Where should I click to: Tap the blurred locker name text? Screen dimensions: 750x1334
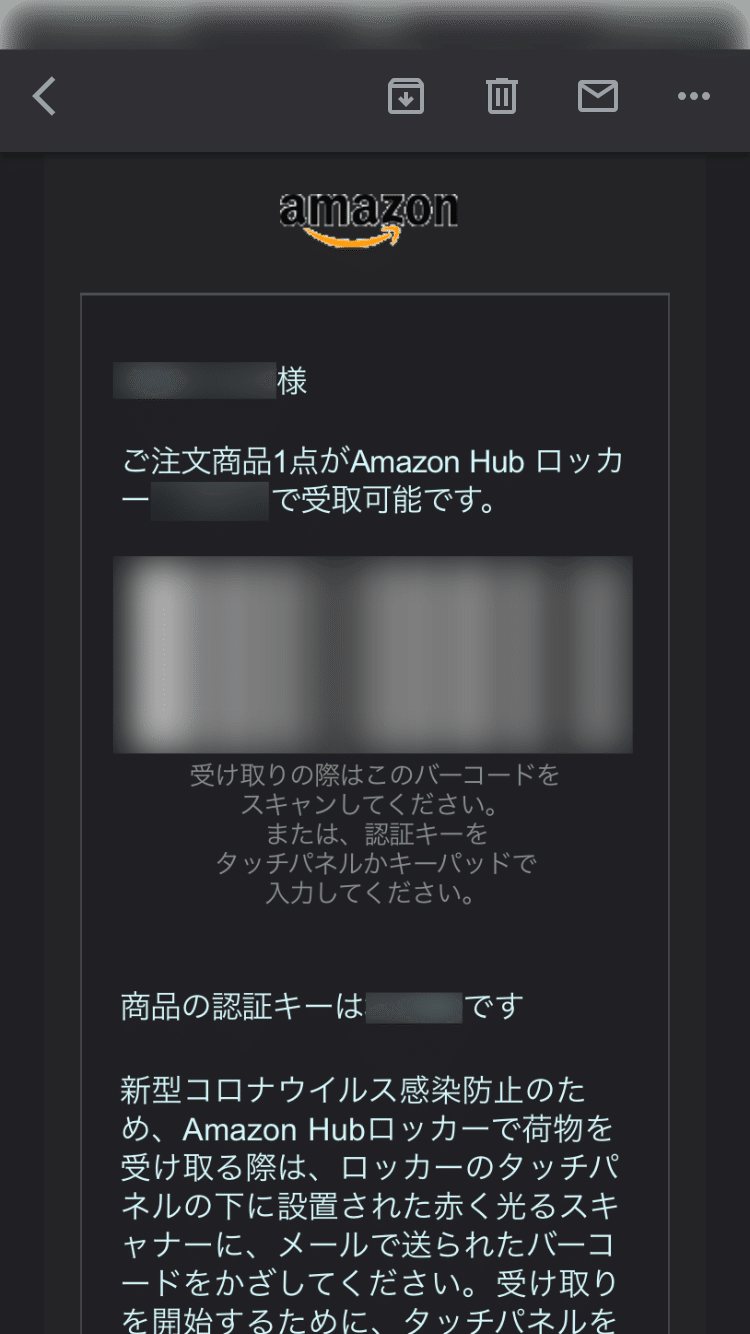[x=209, y=501]
